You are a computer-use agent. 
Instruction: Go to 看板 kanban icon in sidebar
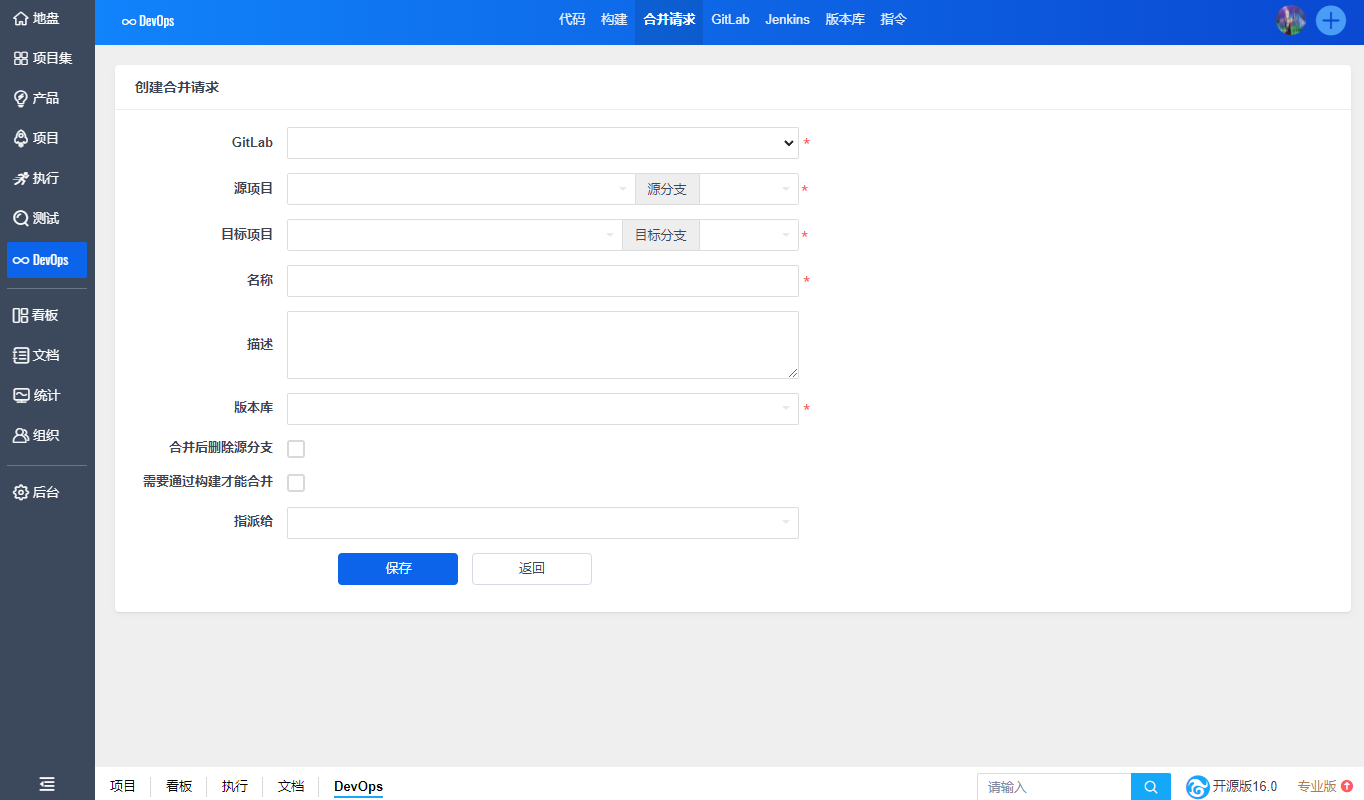(20, 315)
